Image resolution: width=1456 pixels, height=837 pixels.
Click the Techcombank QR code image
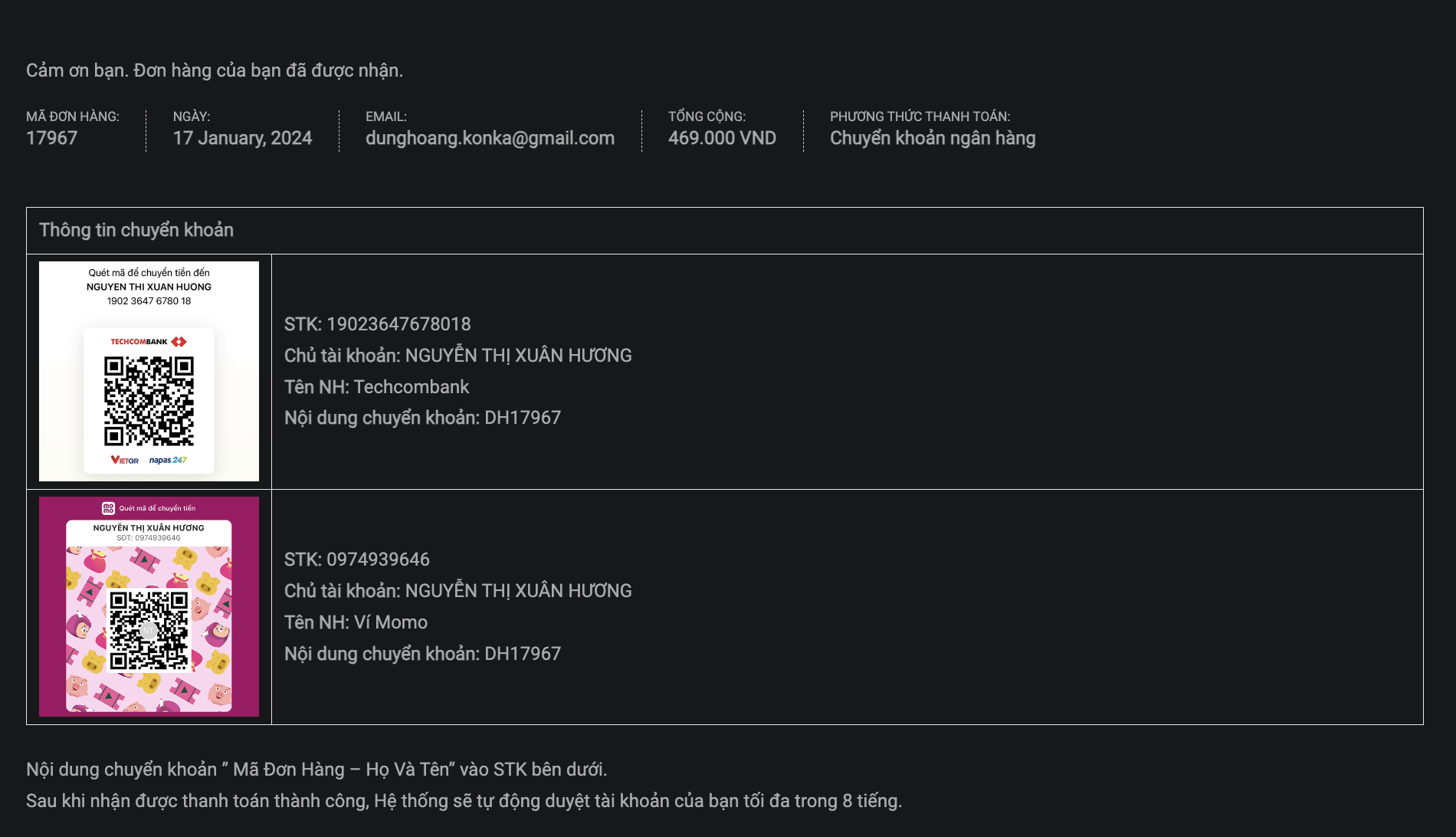149,401
